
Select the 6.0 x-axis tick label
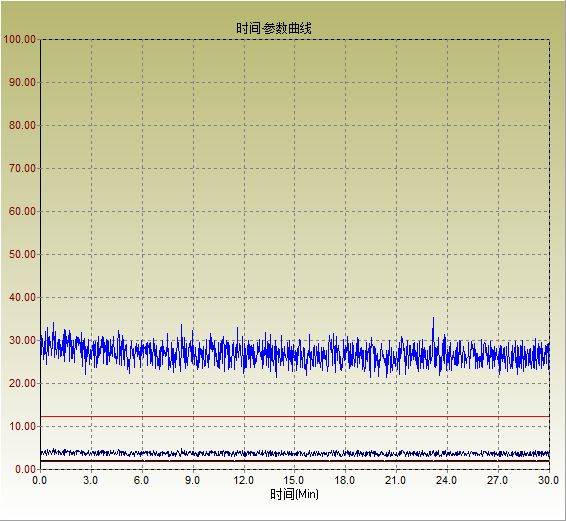click(141, 480)
